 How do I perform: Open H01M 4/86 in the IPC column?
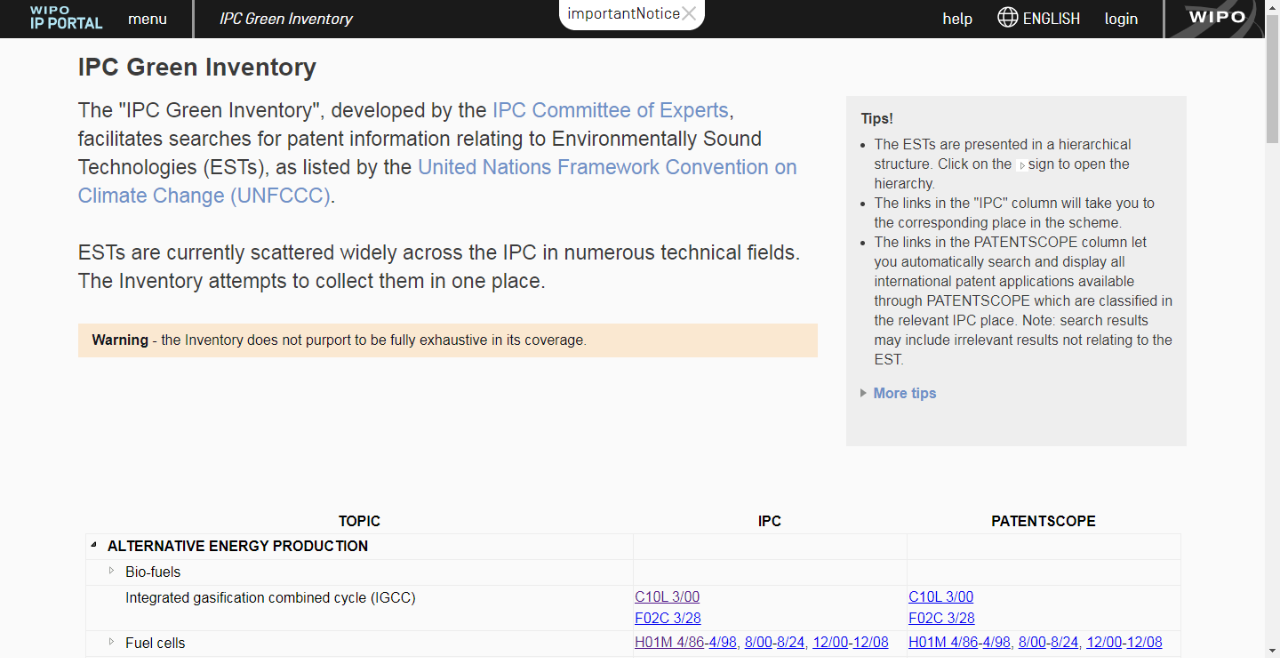pos(669,642)
